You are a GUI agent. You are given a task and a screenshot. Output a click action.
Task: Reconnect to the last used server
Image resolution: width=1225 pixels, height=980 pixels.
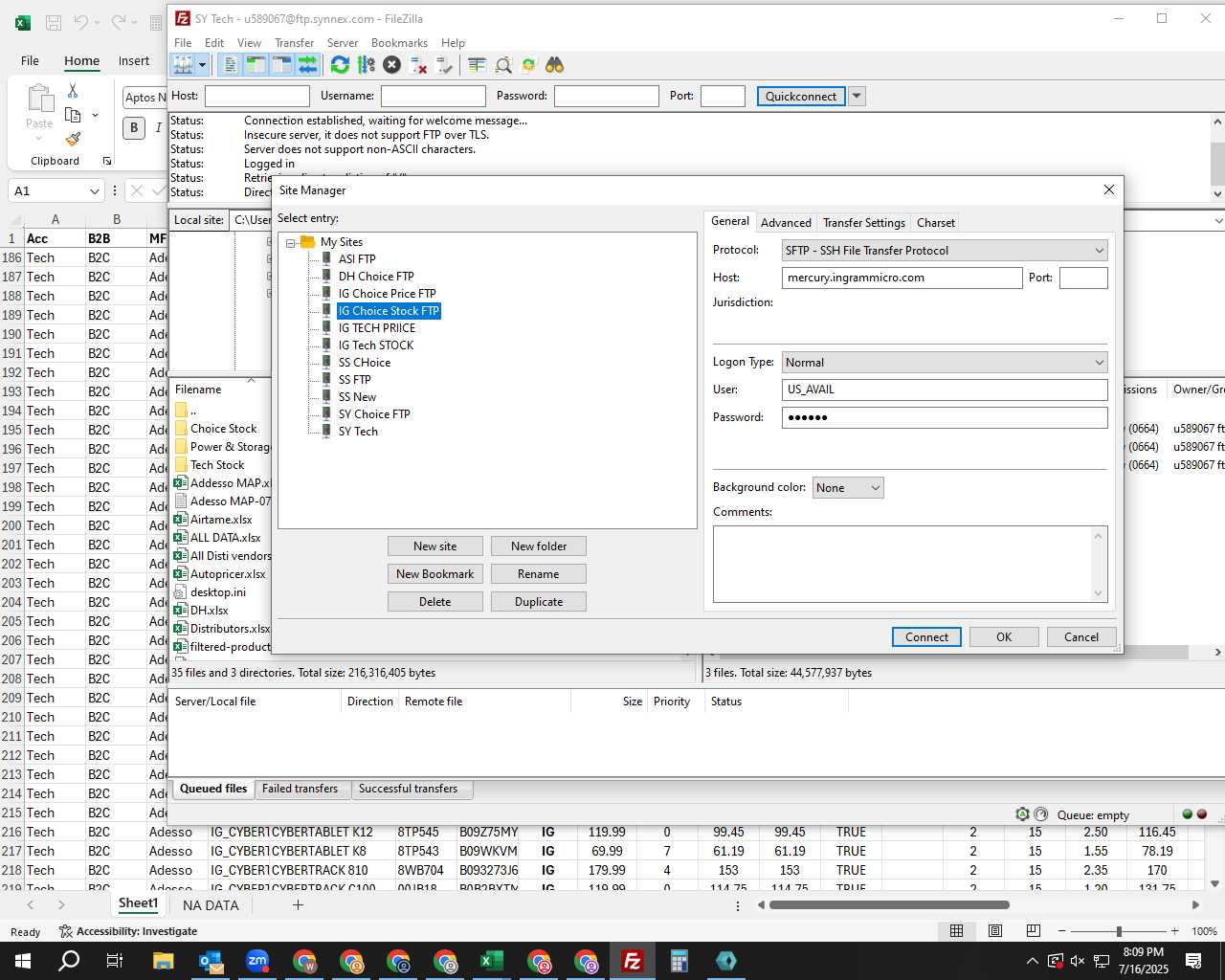(444, 65)
